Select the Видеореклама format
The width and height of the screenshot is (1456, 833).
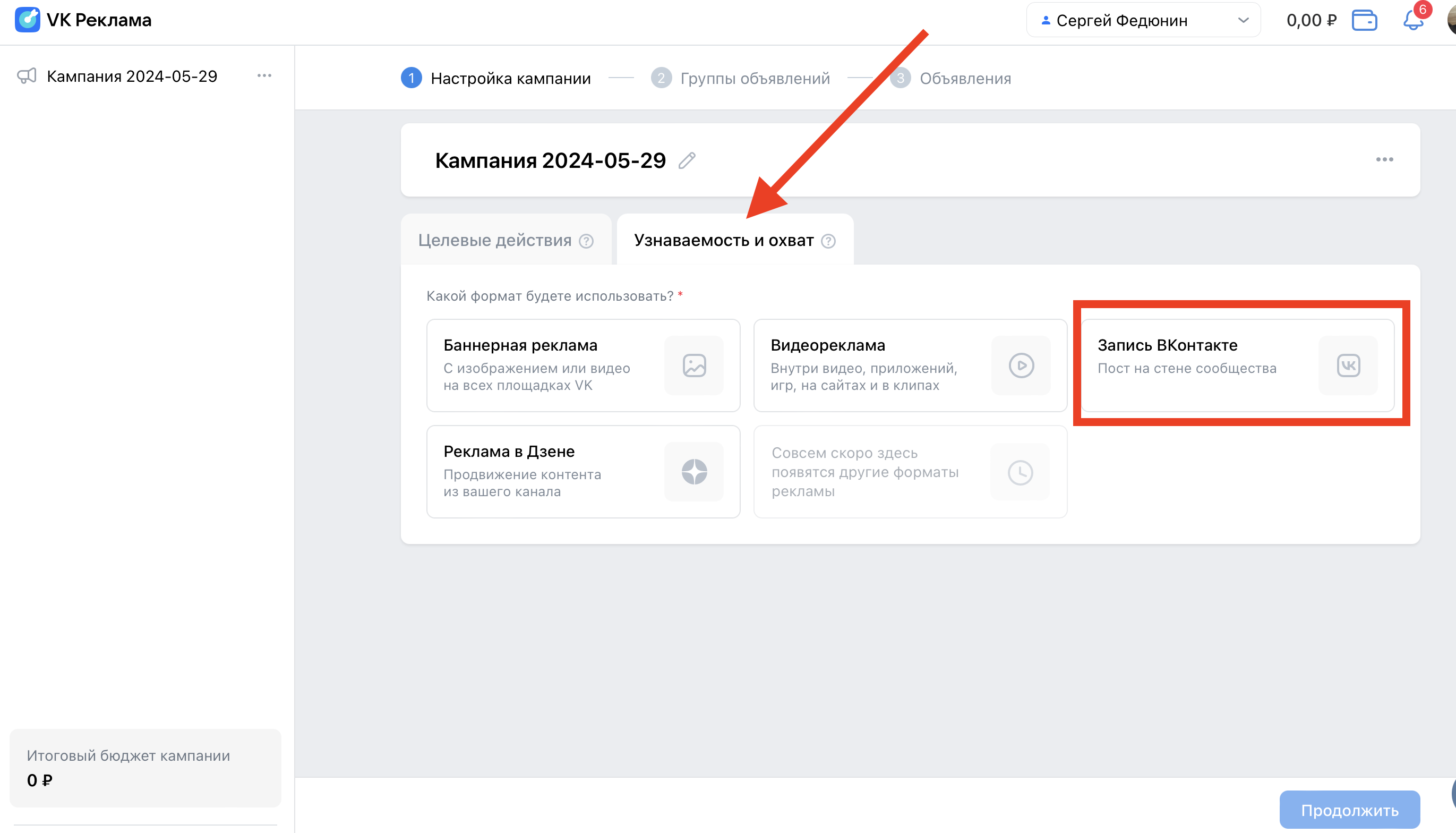(x=911, y=365)
